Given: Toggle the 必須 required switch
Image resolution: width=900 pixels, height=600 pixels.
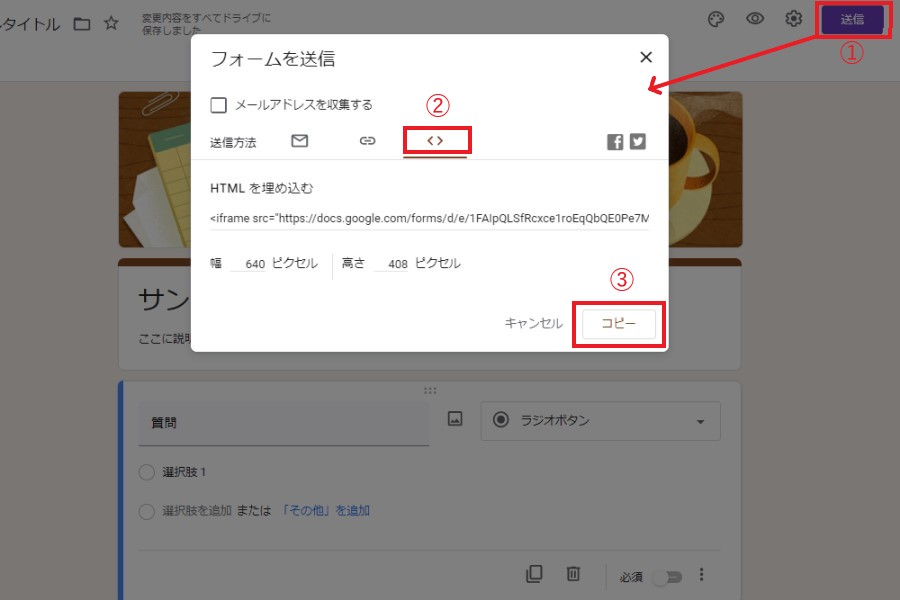Looking at the screenshot, I should 667,576.
